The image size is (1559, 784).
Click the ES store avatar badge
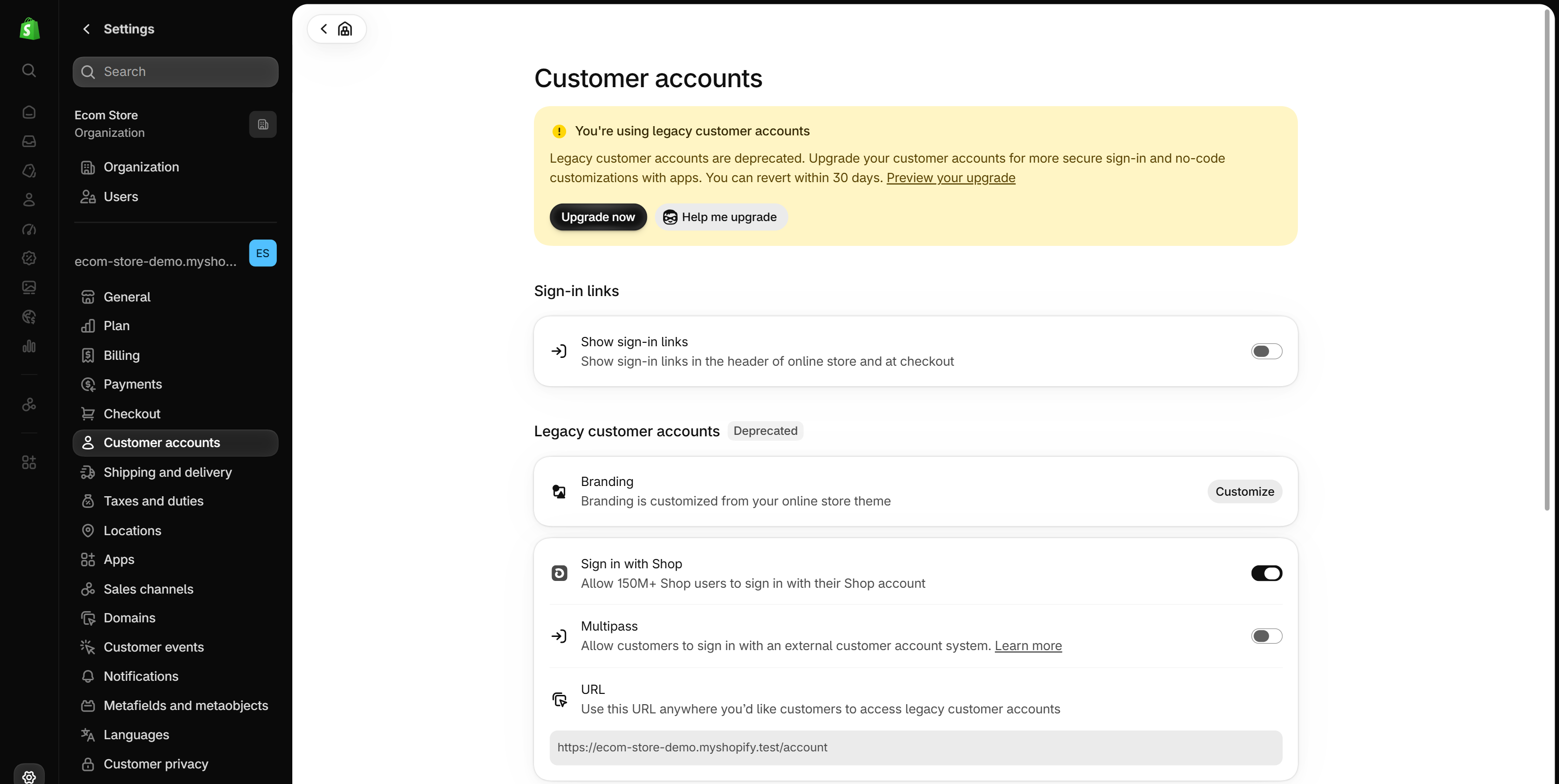click(263, 253)
